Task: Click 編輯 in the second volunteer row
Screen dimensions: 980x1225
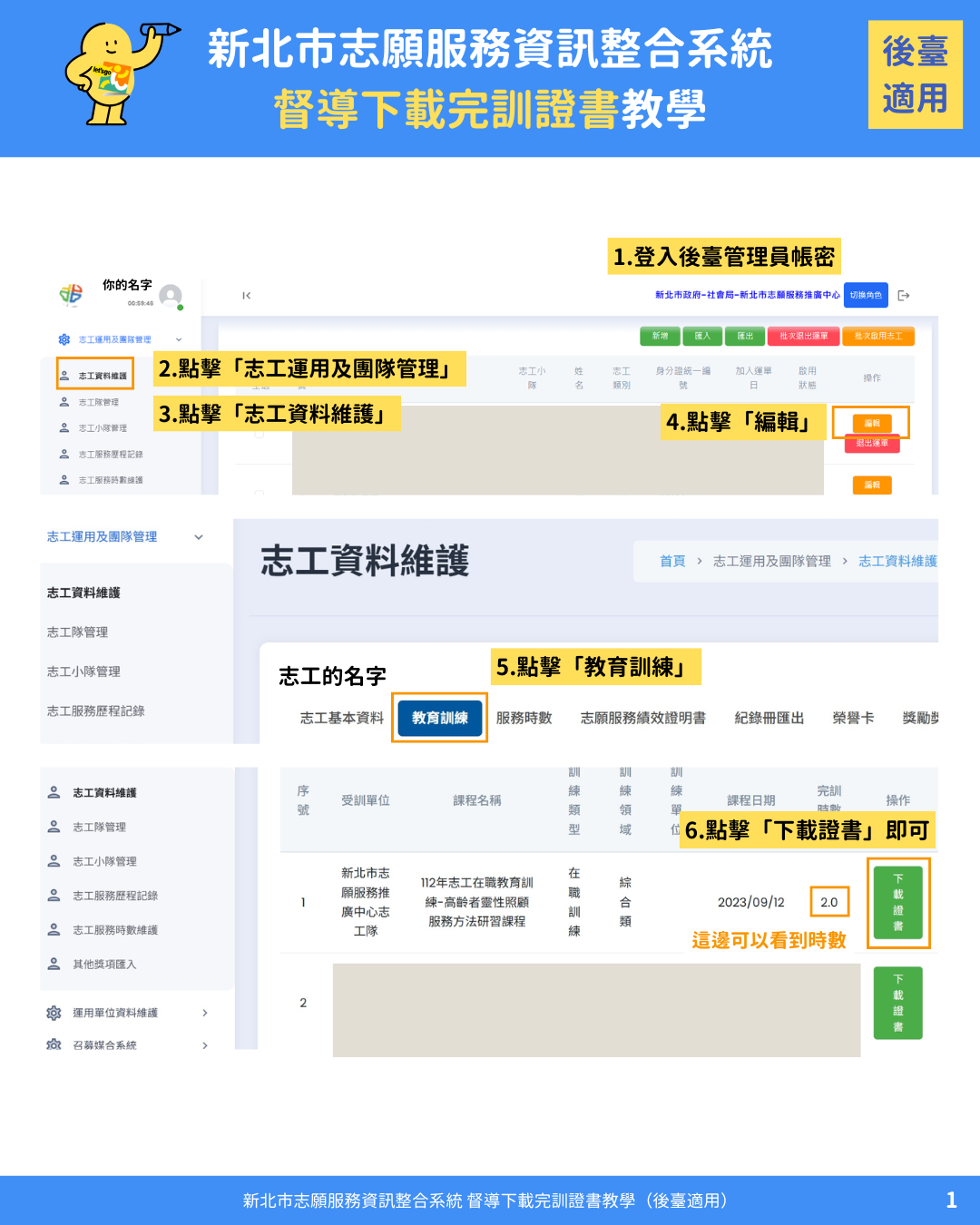Action: (x=872, y=485)
